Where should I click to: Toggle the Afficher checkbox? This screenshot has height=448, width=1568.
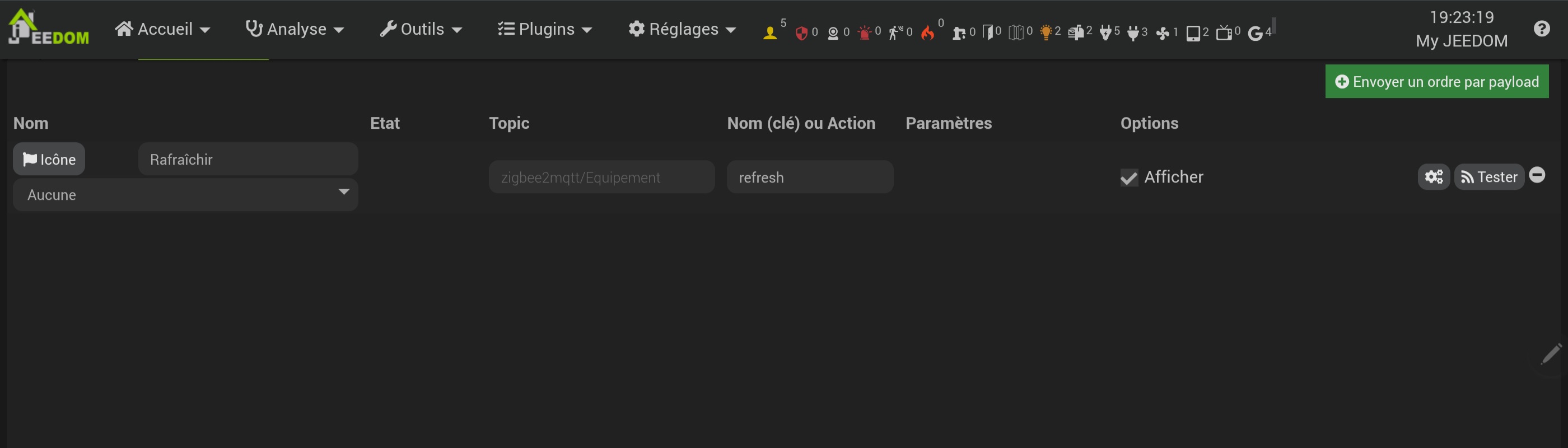click(x=1129, y=178)
